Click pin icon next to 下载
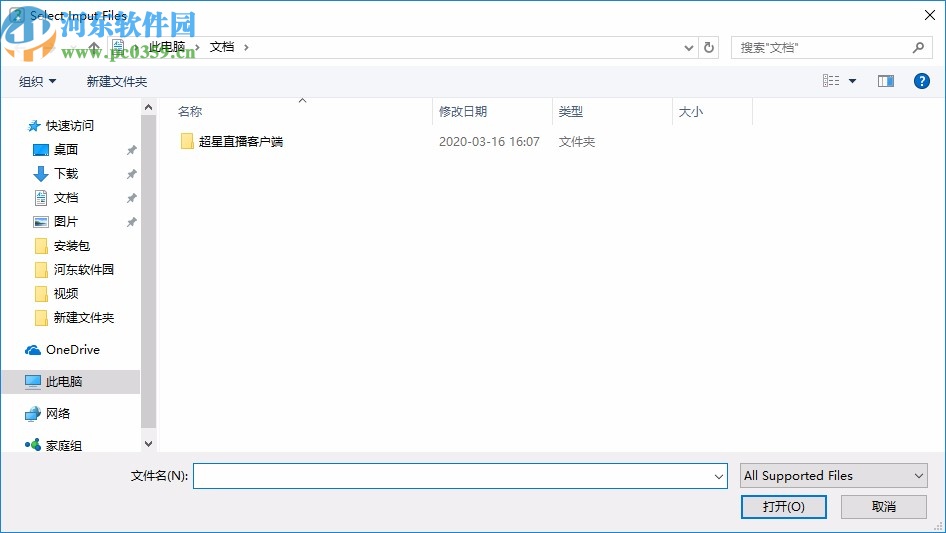Screen dimensions: 946x533 [131, 174]
